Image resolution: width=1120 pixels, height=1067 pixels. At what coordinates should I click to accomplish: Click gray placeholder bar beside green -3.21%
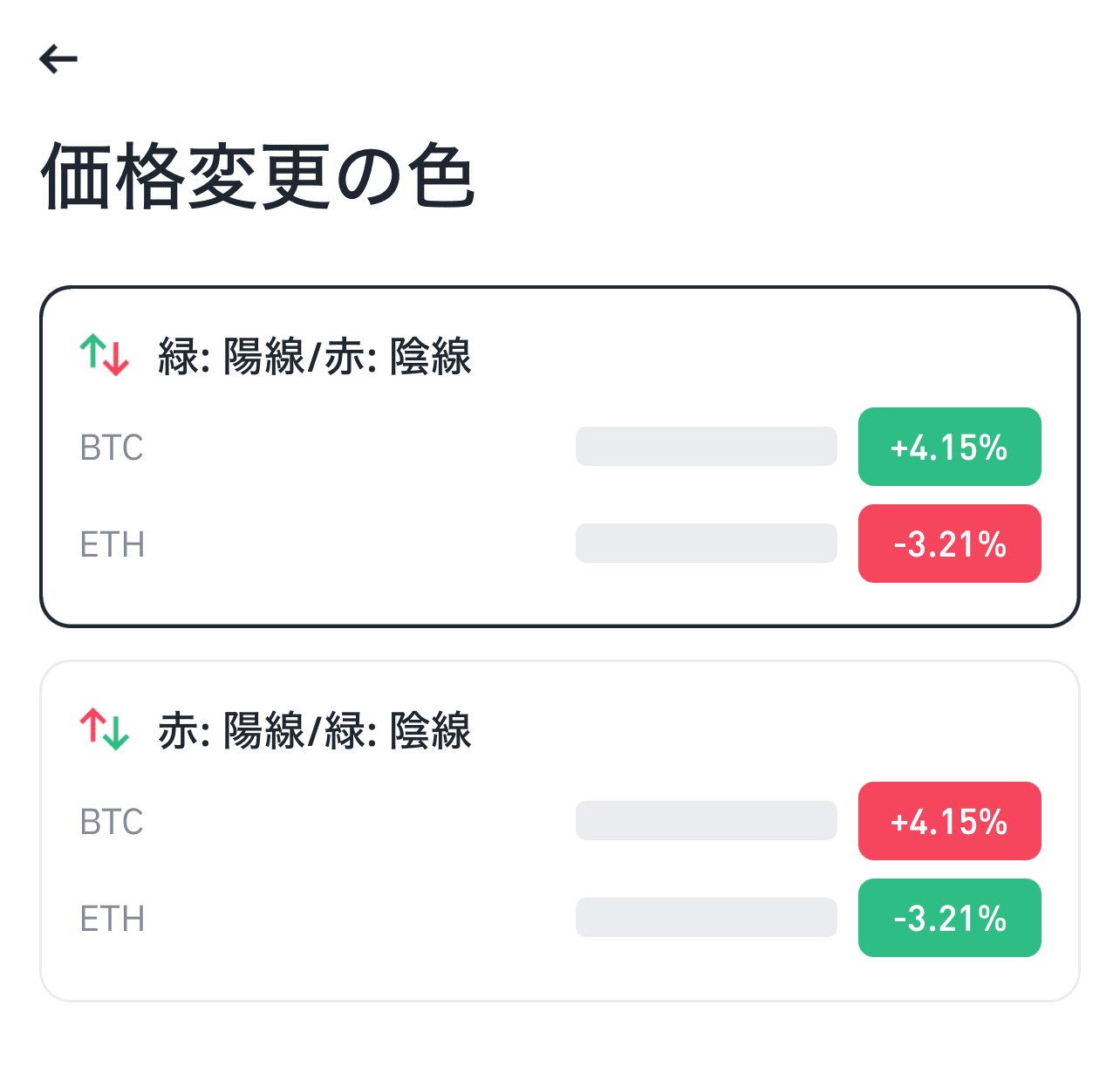coord(706,918)
